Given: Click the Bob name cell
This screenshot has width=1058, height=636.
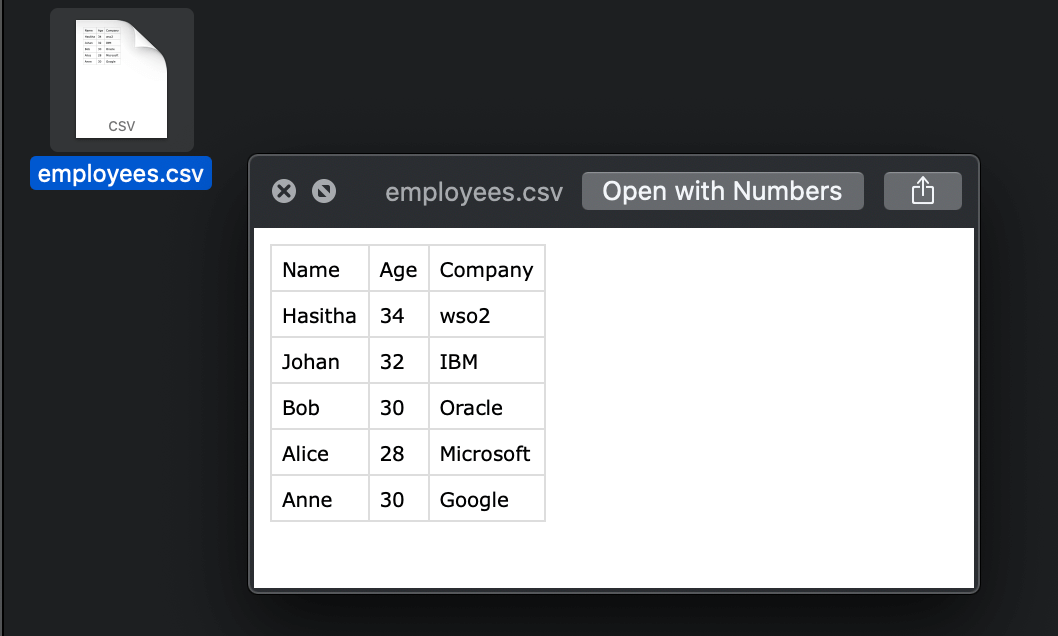Looking at the screenshot, I should tap(320, 407).
